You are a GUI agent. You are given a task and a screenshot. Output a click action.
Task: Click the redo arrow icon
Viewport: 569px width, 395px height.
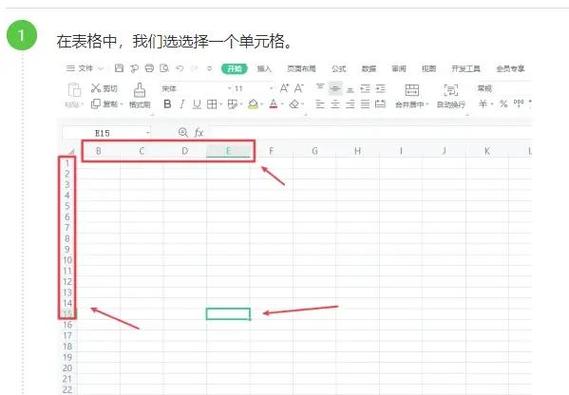pos(194,68)
